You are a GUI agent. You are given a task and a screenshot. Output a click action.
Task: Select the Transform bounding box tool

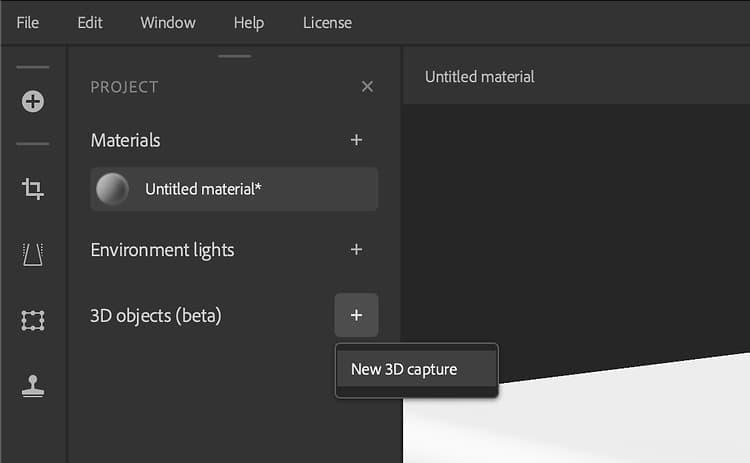point(33,320)
